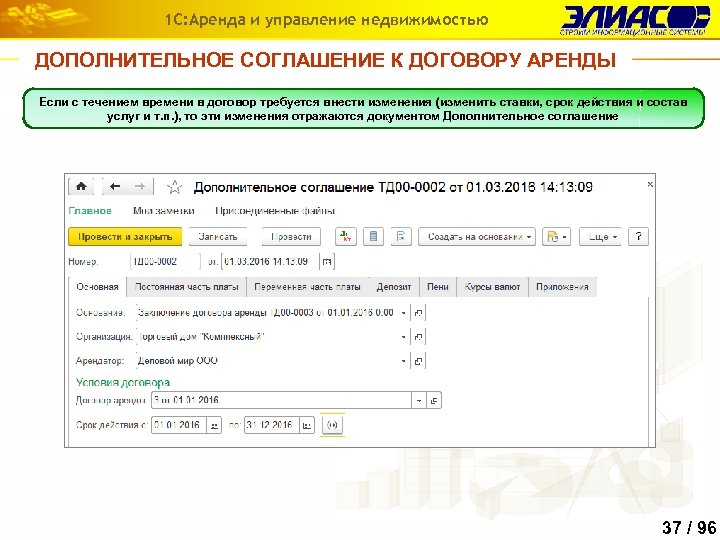Screen dimensions: 720x540
Task: Open the Арендатор record icon
Action: pos(418,361)
